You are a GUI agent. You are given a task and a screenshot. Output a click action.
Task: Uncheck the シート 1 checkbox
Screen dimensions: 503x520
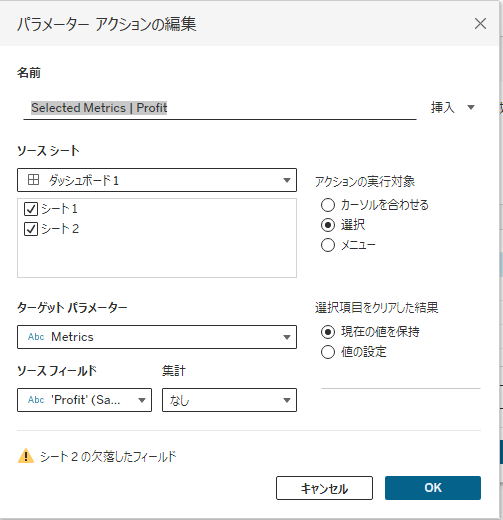(x=31, y=209)
